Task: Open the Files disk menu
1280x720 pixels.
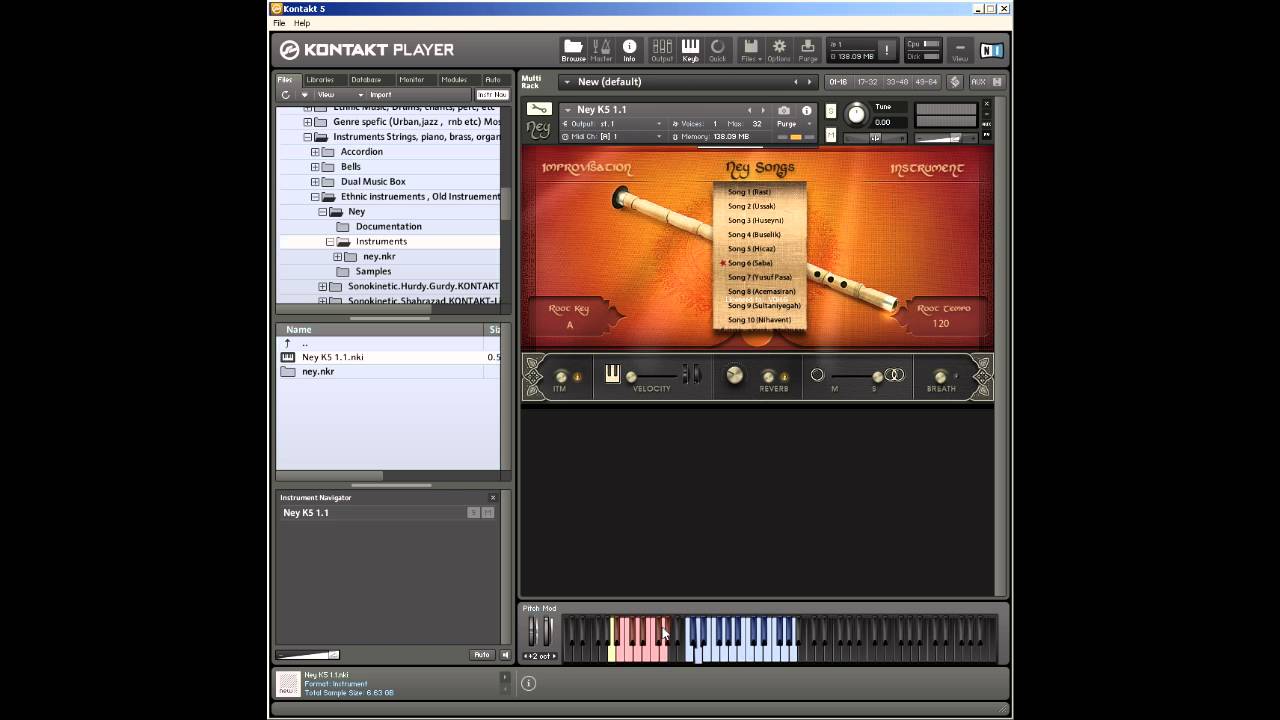Action: point(751,50)
